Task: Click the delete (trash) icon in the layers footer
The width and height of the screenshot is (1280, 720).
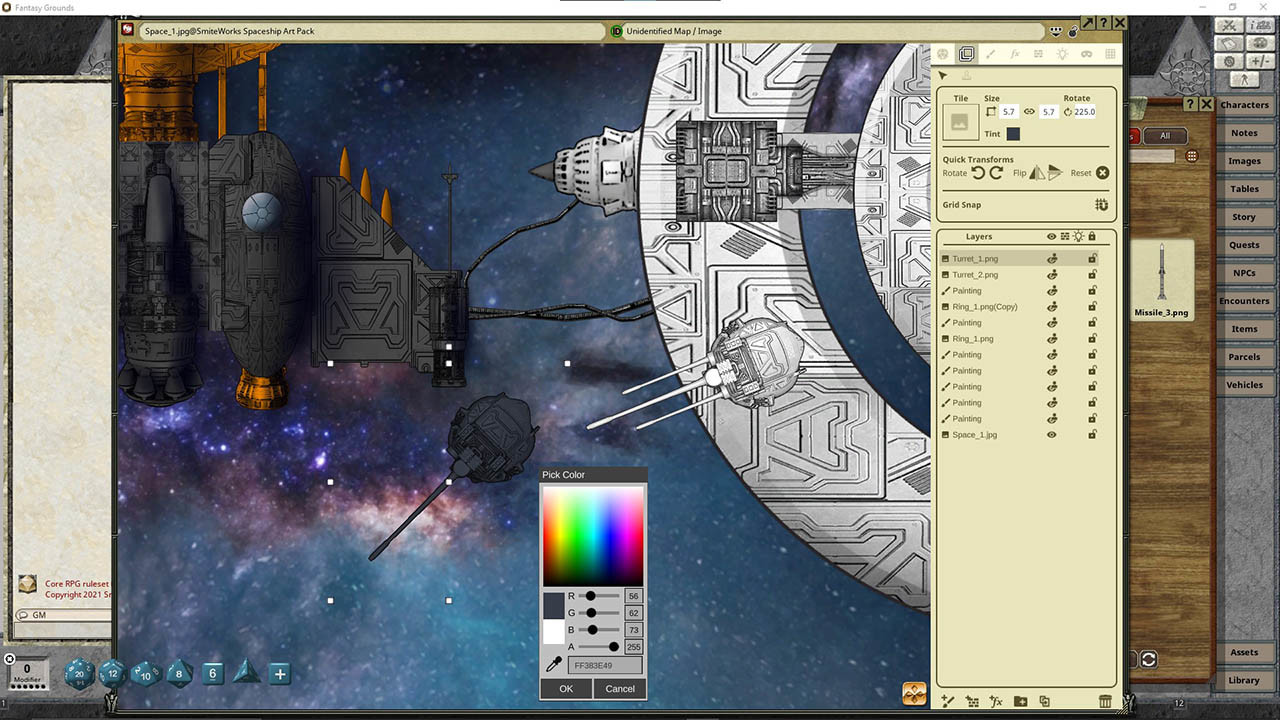Action: (x=1106, y=701)
